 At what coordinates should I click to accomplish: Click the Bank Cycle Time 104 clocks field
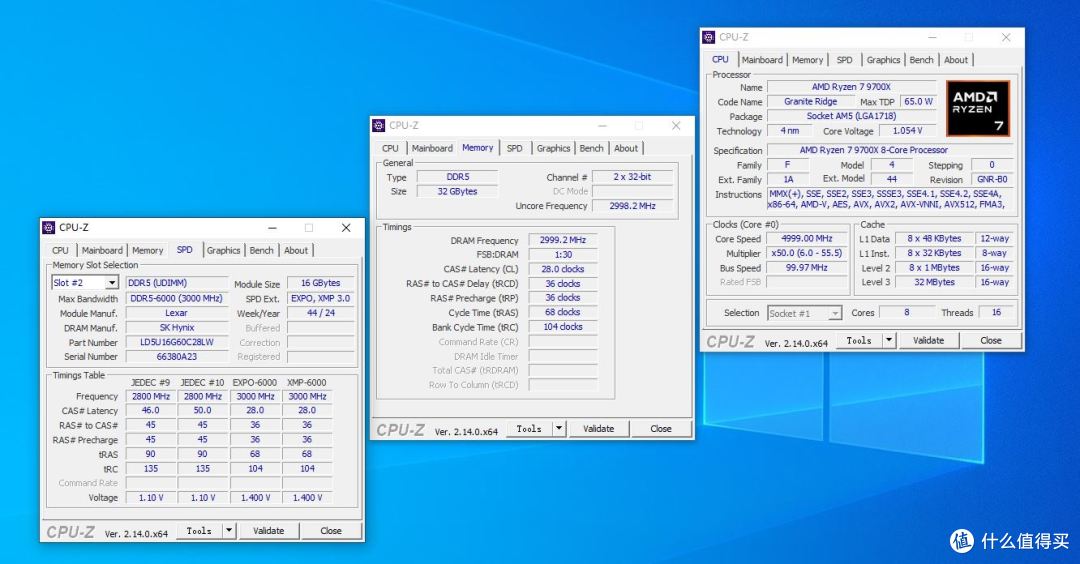click(563, 326)
